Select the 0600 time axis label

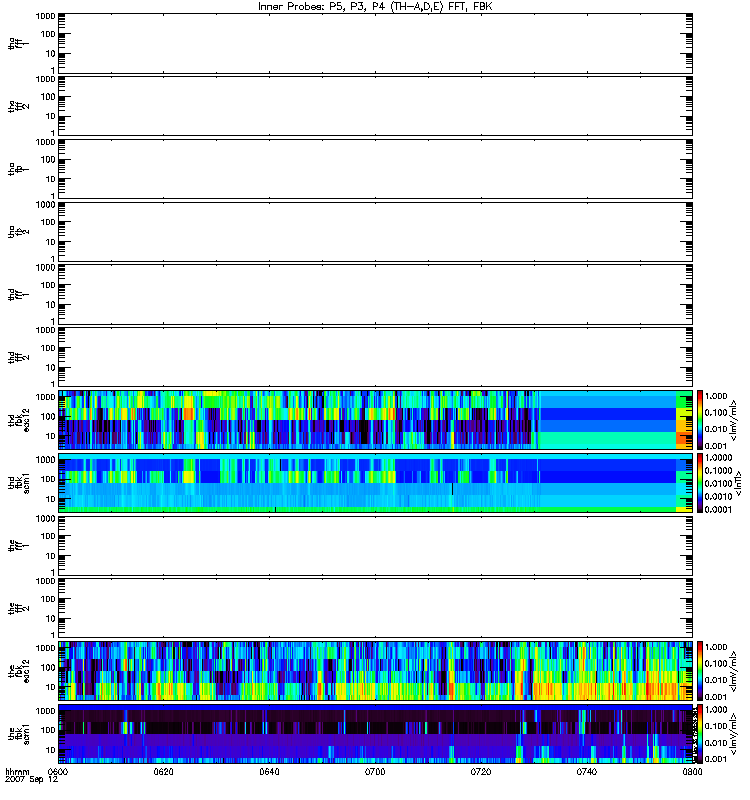coord(58,771)
